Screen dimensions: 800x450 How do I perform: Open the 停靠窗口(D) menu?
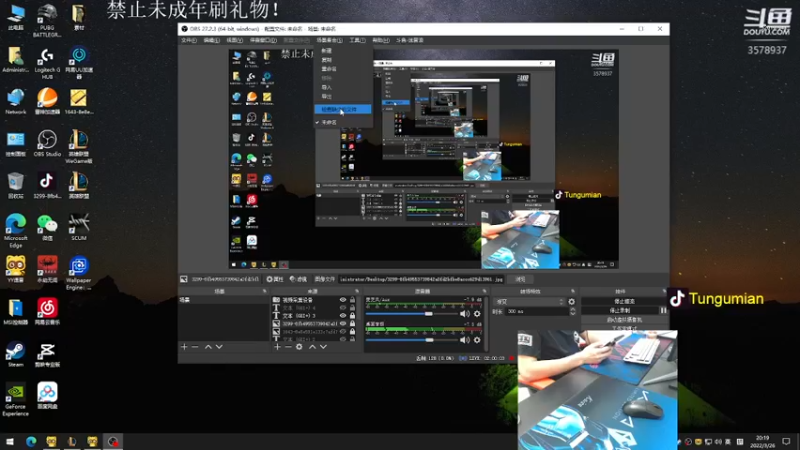263,40
